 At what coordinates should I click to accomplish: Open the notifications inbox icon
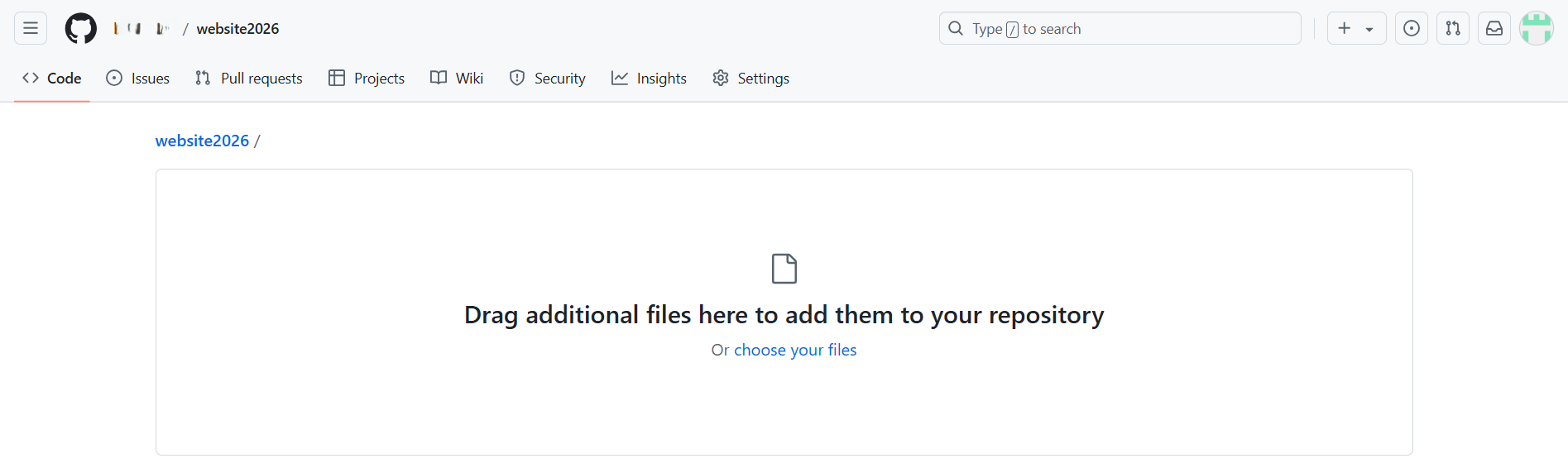point(1494,28)
